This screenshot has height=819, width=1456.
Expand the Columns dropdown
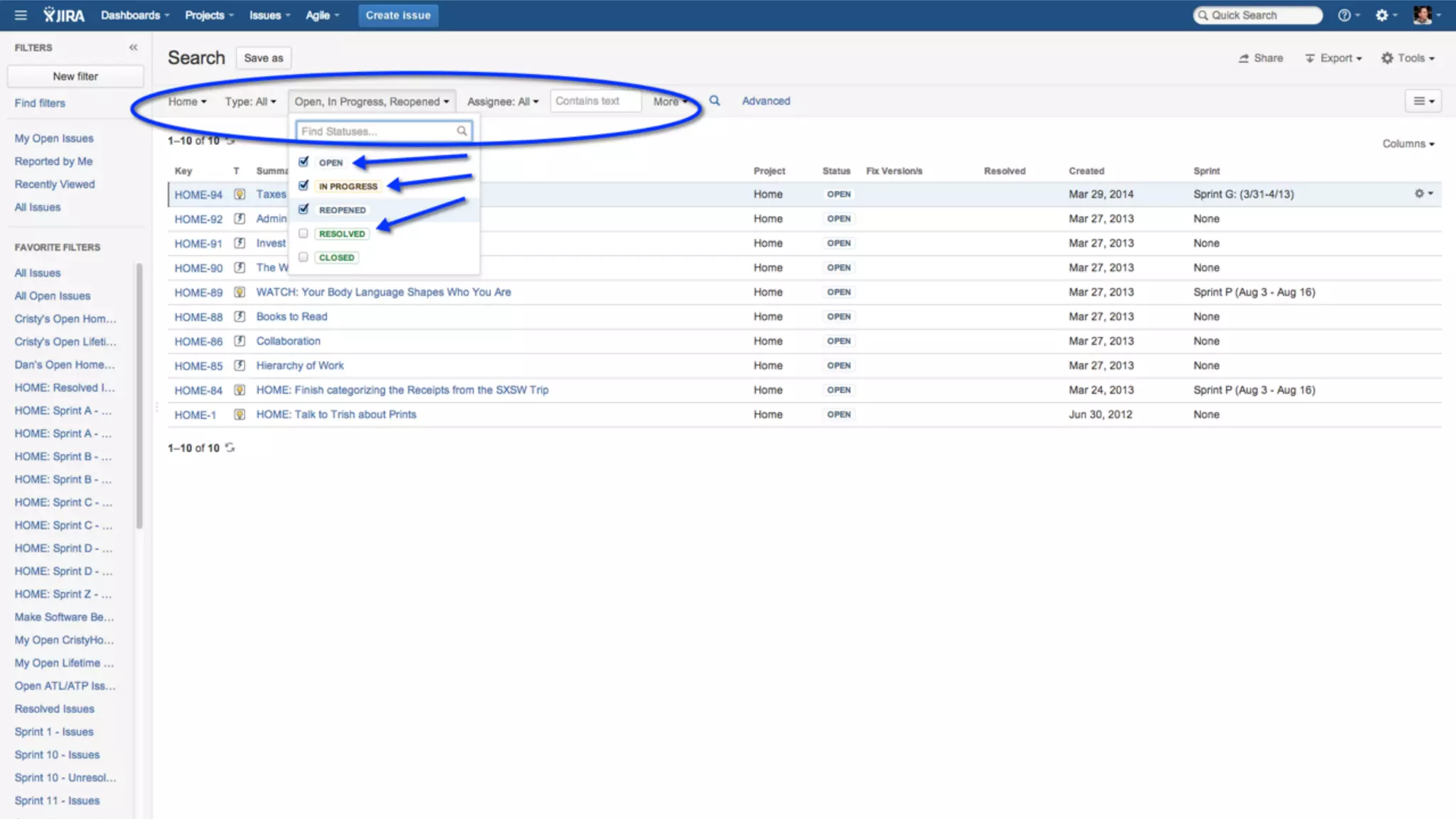pos(1408,144)
